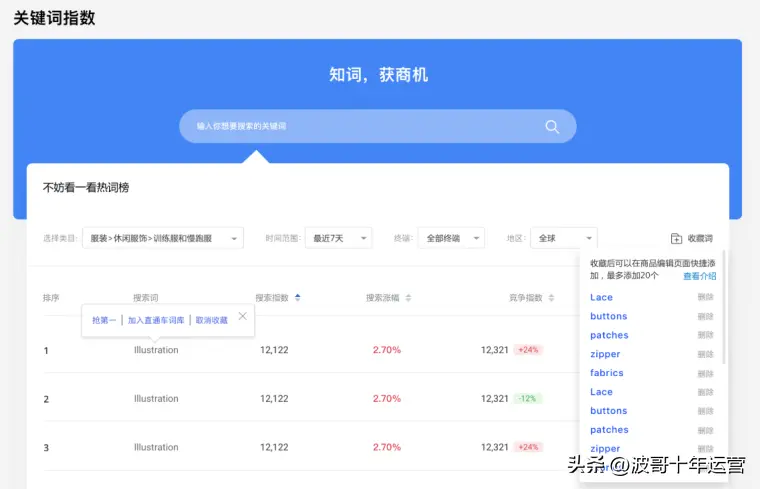Click 抢第一 in the popup
Screen dimensions: 760x489
(104, 320)
